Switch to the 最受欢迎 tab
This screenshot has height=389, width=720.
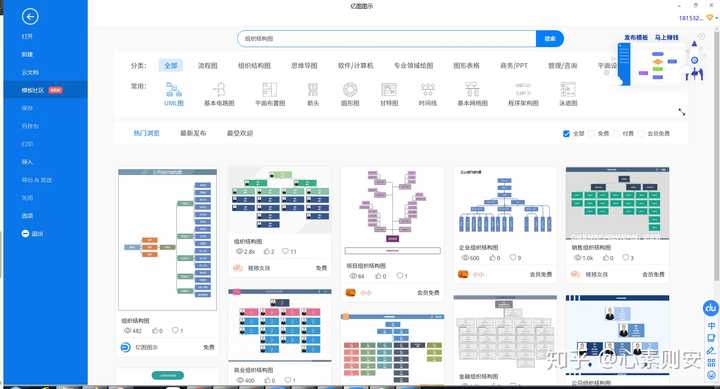(x=240, y=133)
